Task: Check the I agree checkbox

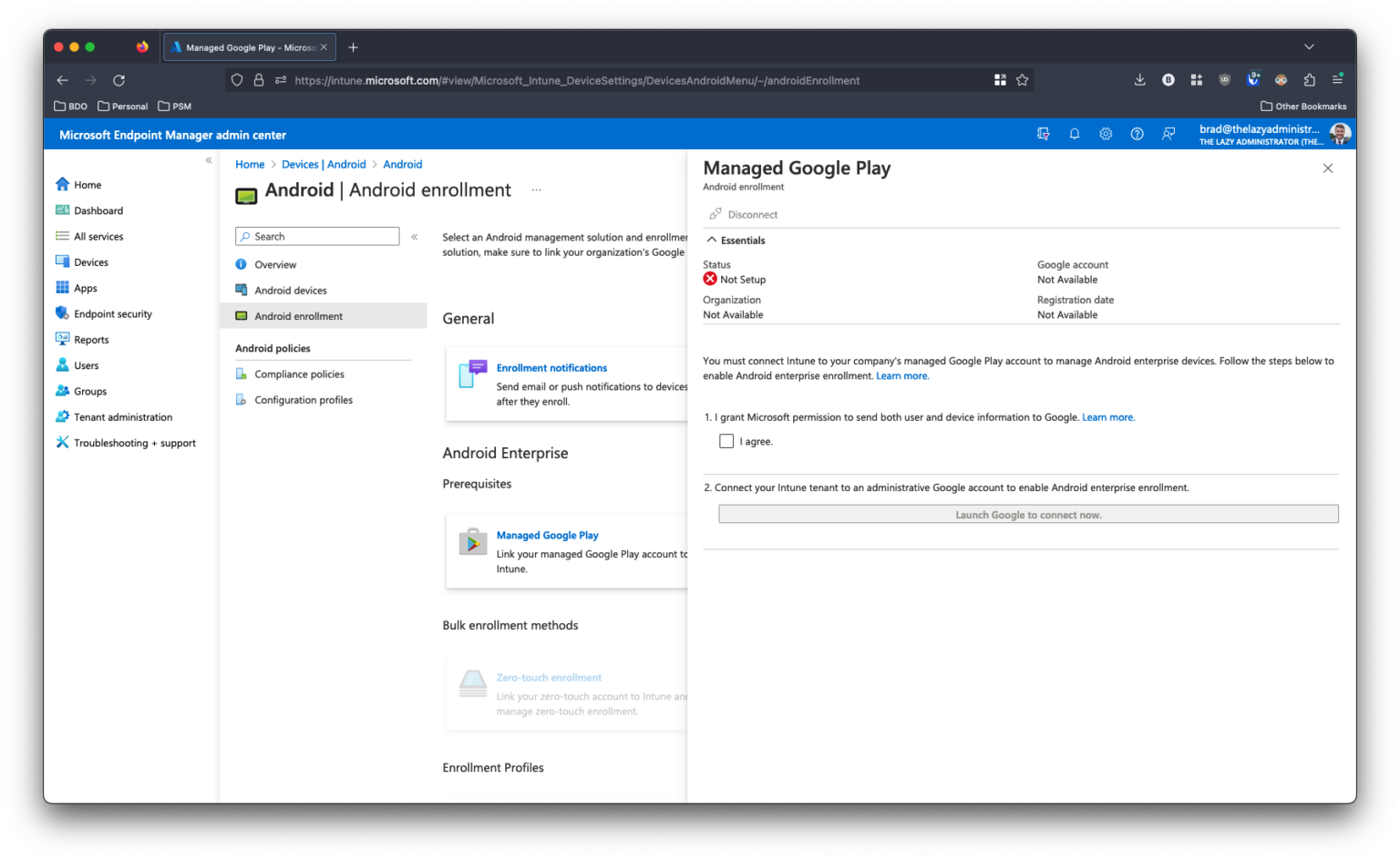Action: tap(726, 441)
